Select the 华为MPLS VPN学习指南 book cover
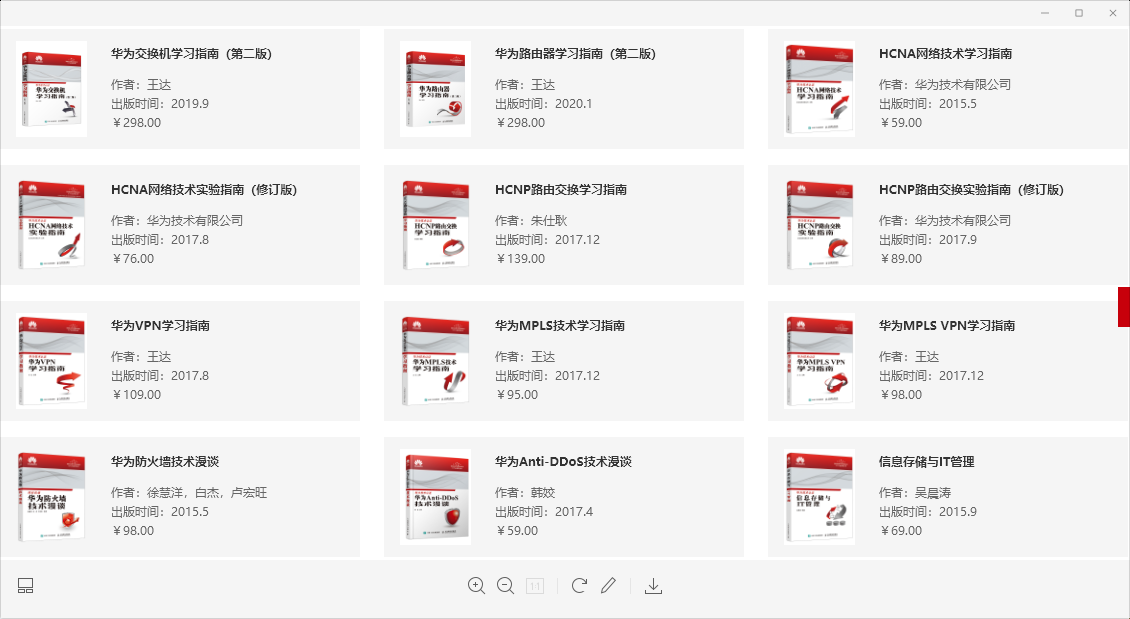The height and width of the screenshot is (619, 1130). coord(819,361)
